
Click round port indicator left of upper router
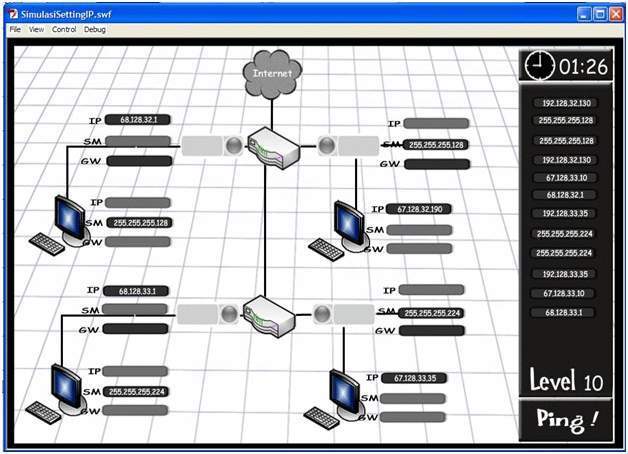click(234, 145)
